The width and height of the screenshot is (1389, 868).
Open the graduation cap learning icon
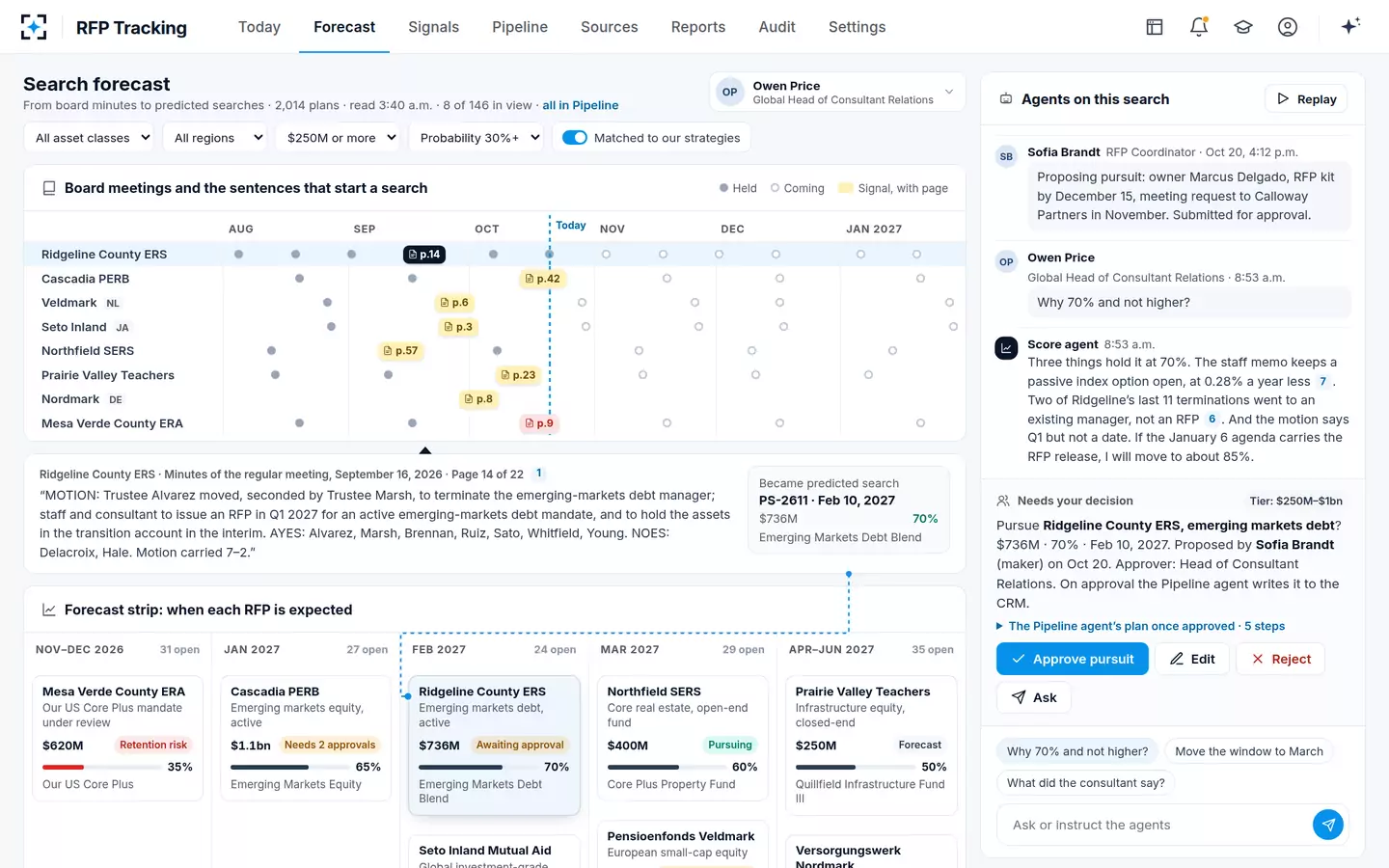pyautogui.click(x=1243, y=27)
